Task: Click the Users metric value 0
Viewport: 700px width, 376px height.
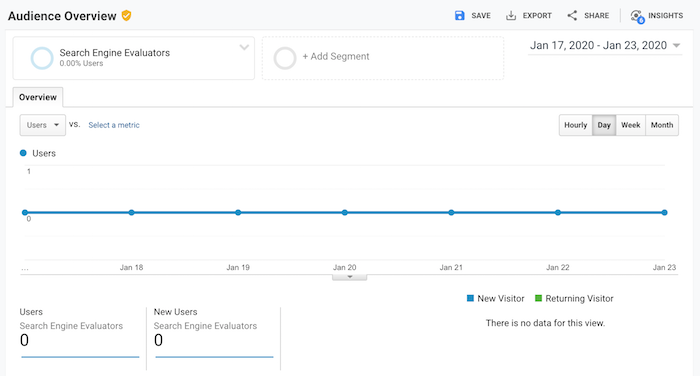Action: [24, 341]
